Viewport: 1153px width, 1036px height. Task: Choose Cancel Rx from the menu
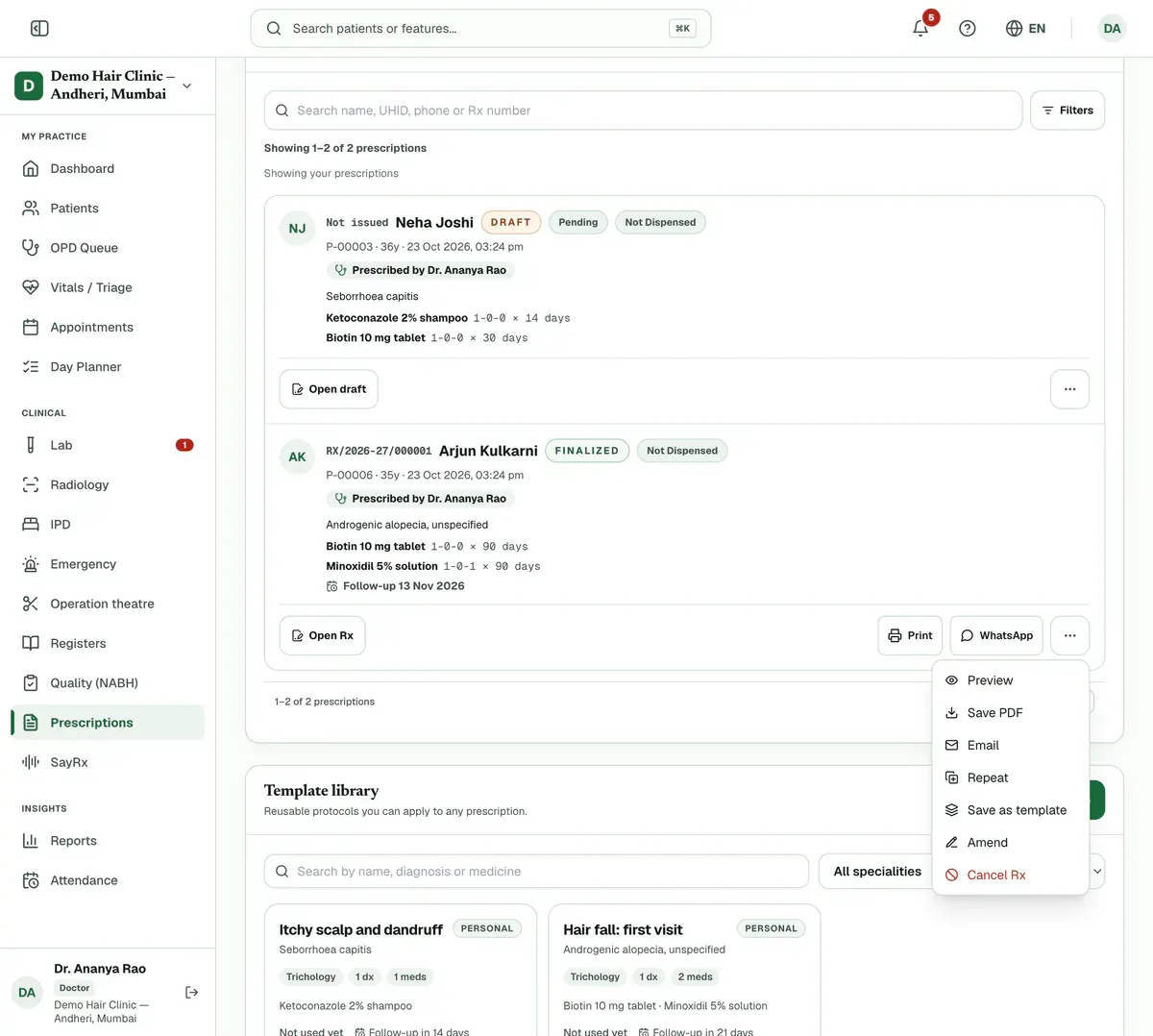1010,876
